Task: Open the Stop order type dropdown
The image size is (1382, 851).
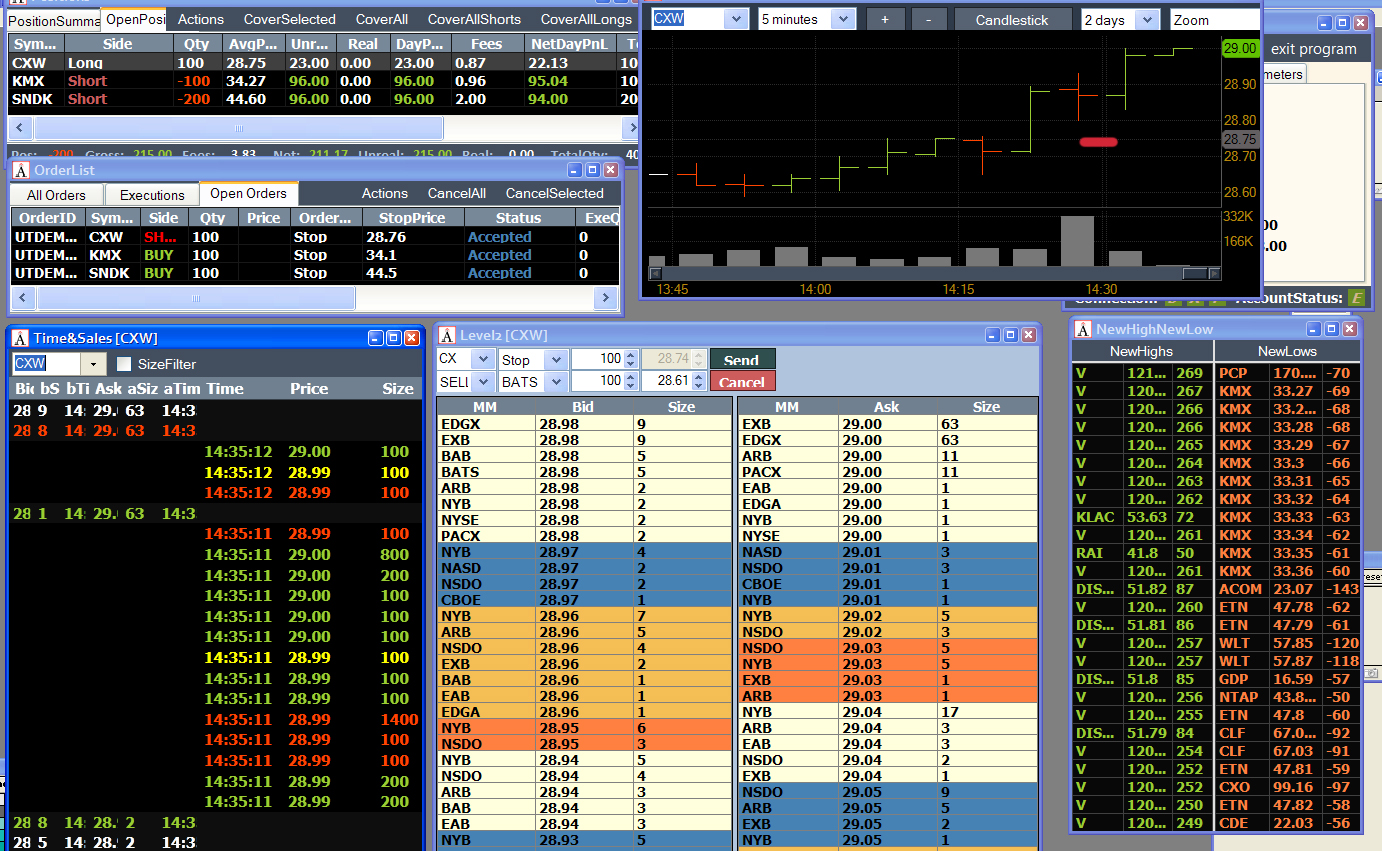Action: point(555,360)
